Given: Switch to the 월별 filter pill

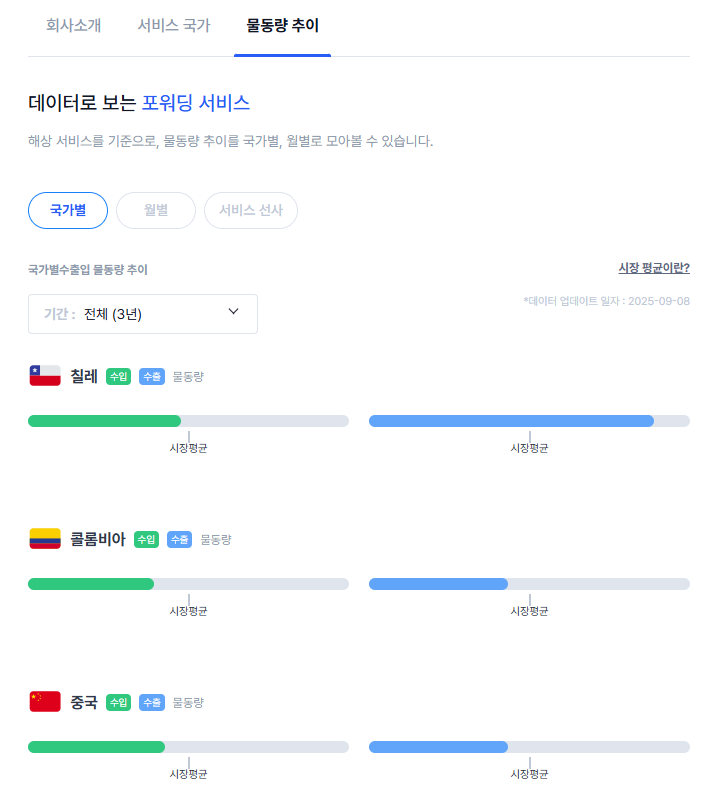Looking at the screenshot, I should pos(156,211).
